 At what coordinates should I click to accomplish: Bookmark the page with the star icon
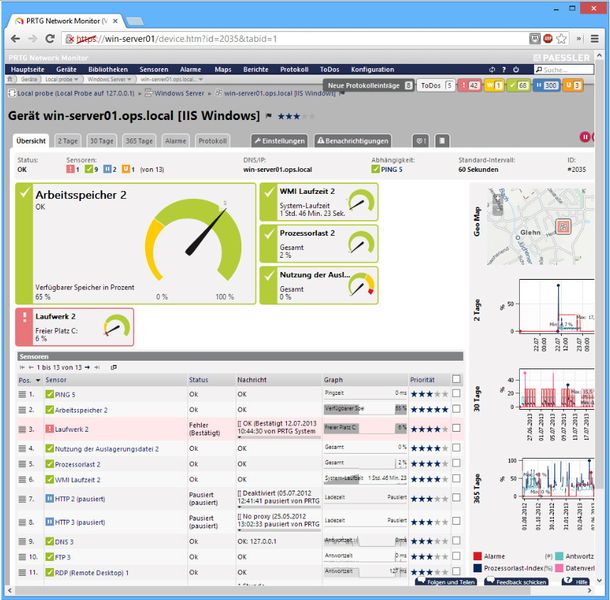click(561, 39)
